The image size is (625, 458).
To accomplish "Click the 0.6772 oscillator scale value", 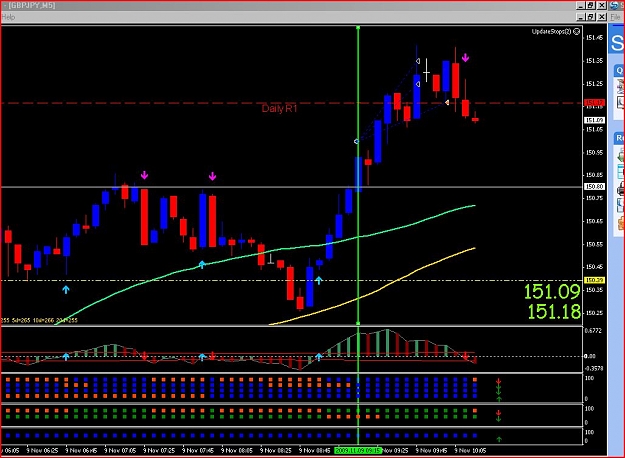I will coord(593,330).
